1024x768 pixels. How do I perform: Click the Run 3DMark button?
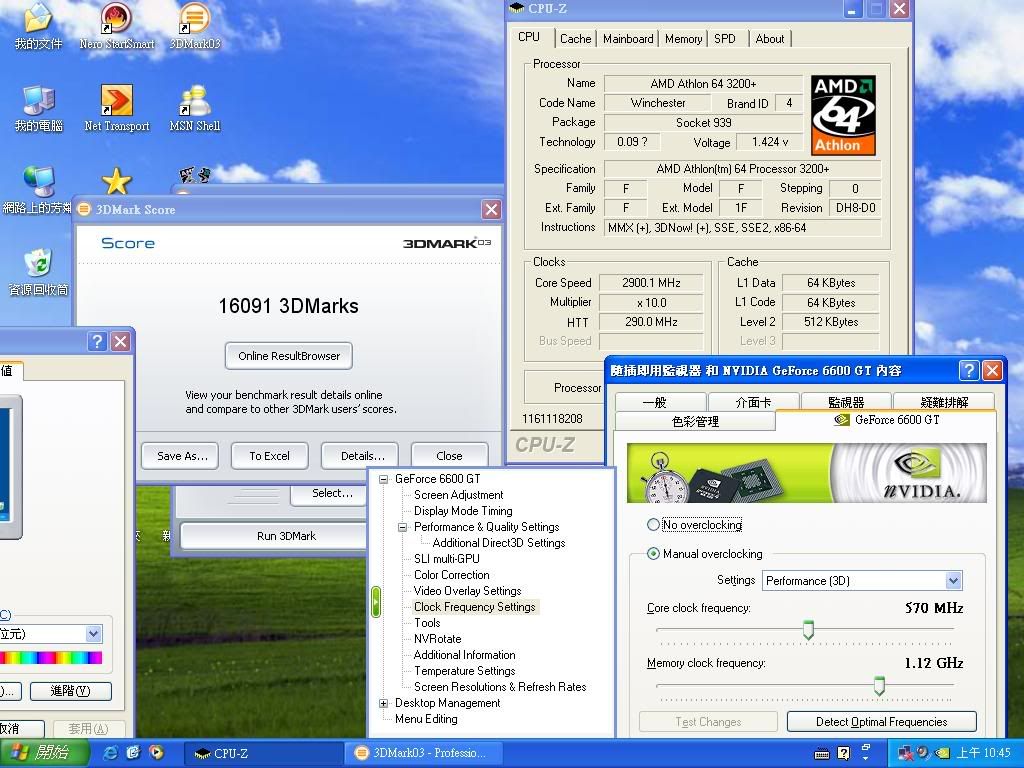tap(274, 536)
